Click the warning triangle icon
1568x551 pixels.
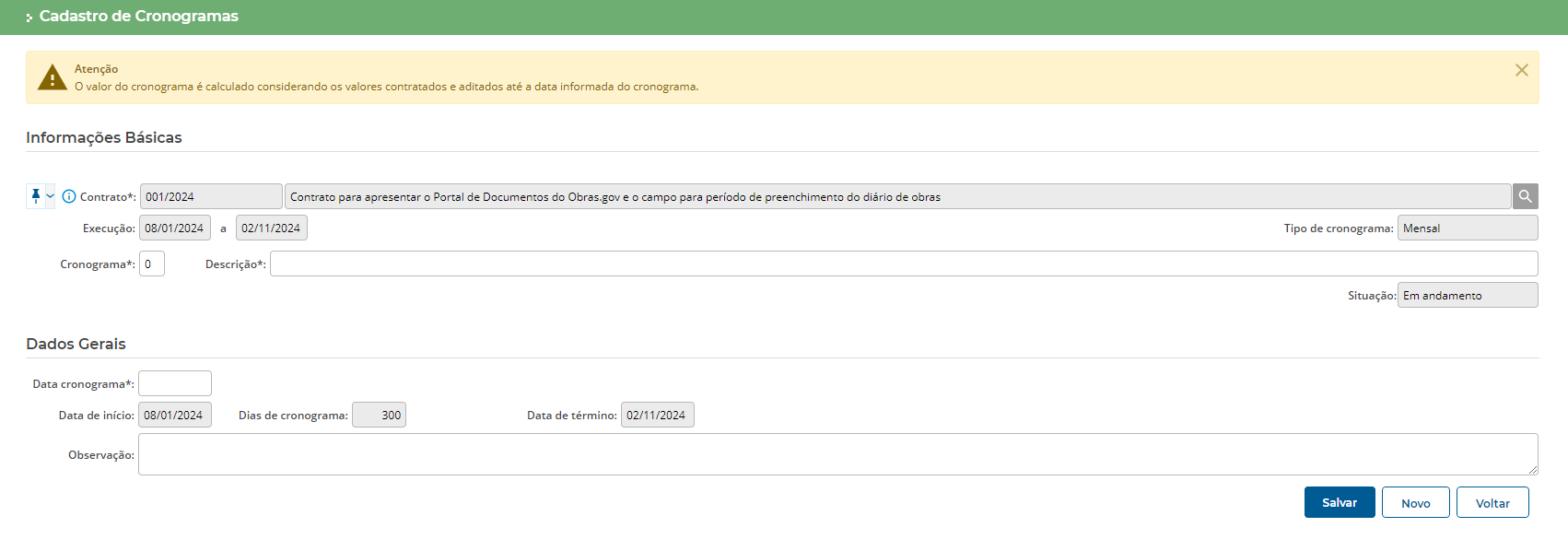53,78
